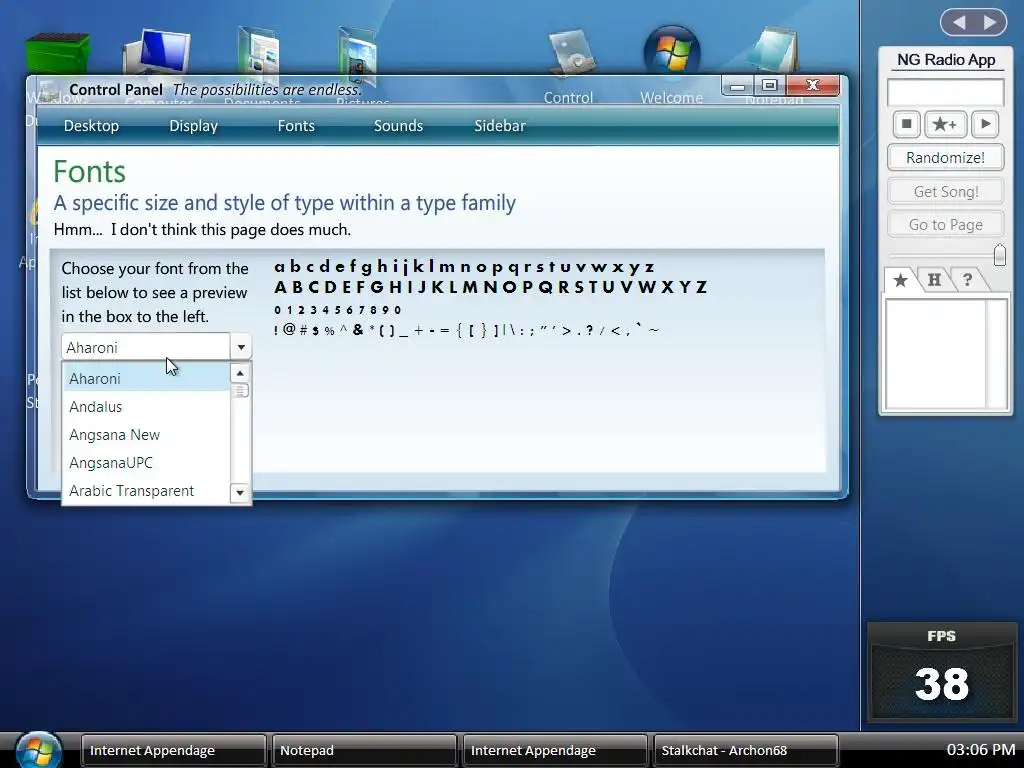
Task: Select Arabic Transparent in the font list
Action: 146,491
